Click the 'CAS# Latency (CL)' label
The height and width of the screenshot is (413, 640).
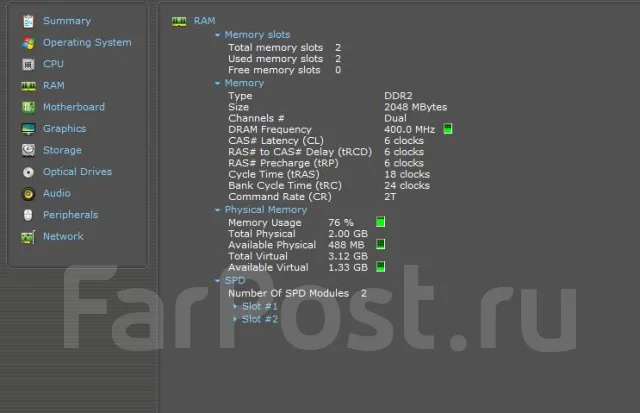276,141
